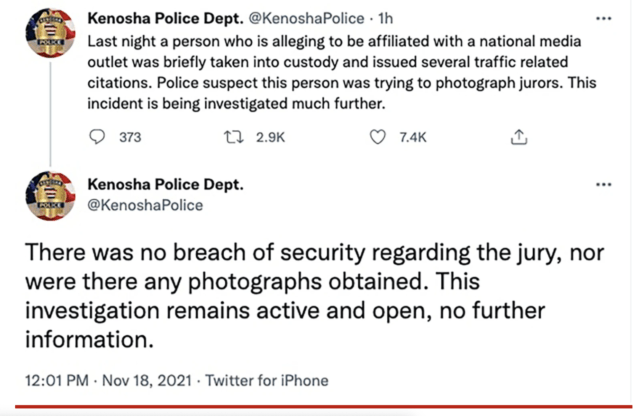Click the 1h timestamp on the first tweet
Image resolution: width=640 pixels, height=416 pixels.
pyautogui.click(x=386, y=18)
